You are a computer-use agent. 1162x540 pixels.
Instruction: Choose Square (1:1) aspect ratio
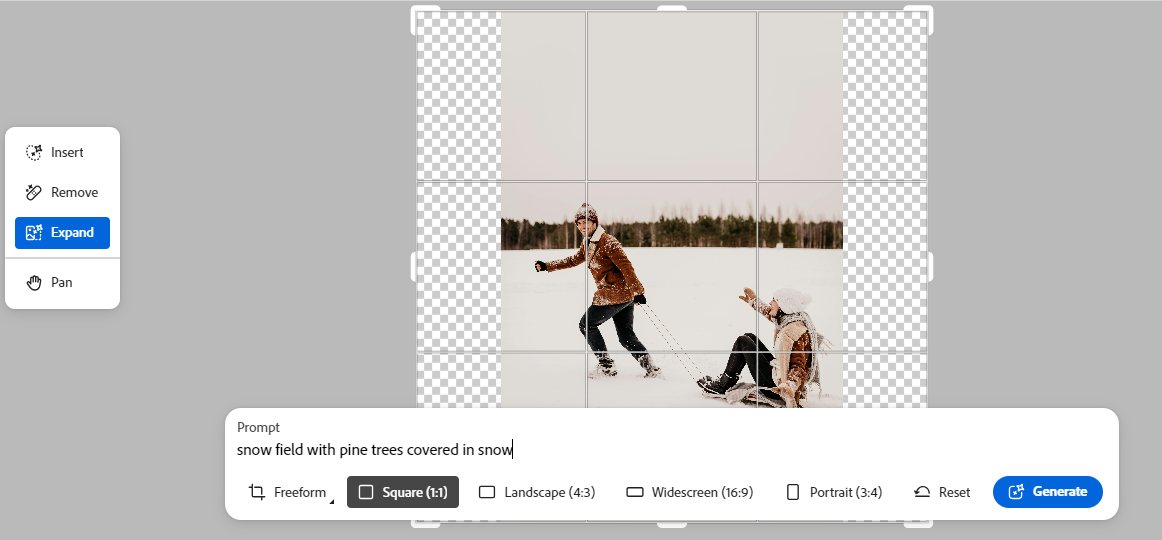click(x=402, y=492)
